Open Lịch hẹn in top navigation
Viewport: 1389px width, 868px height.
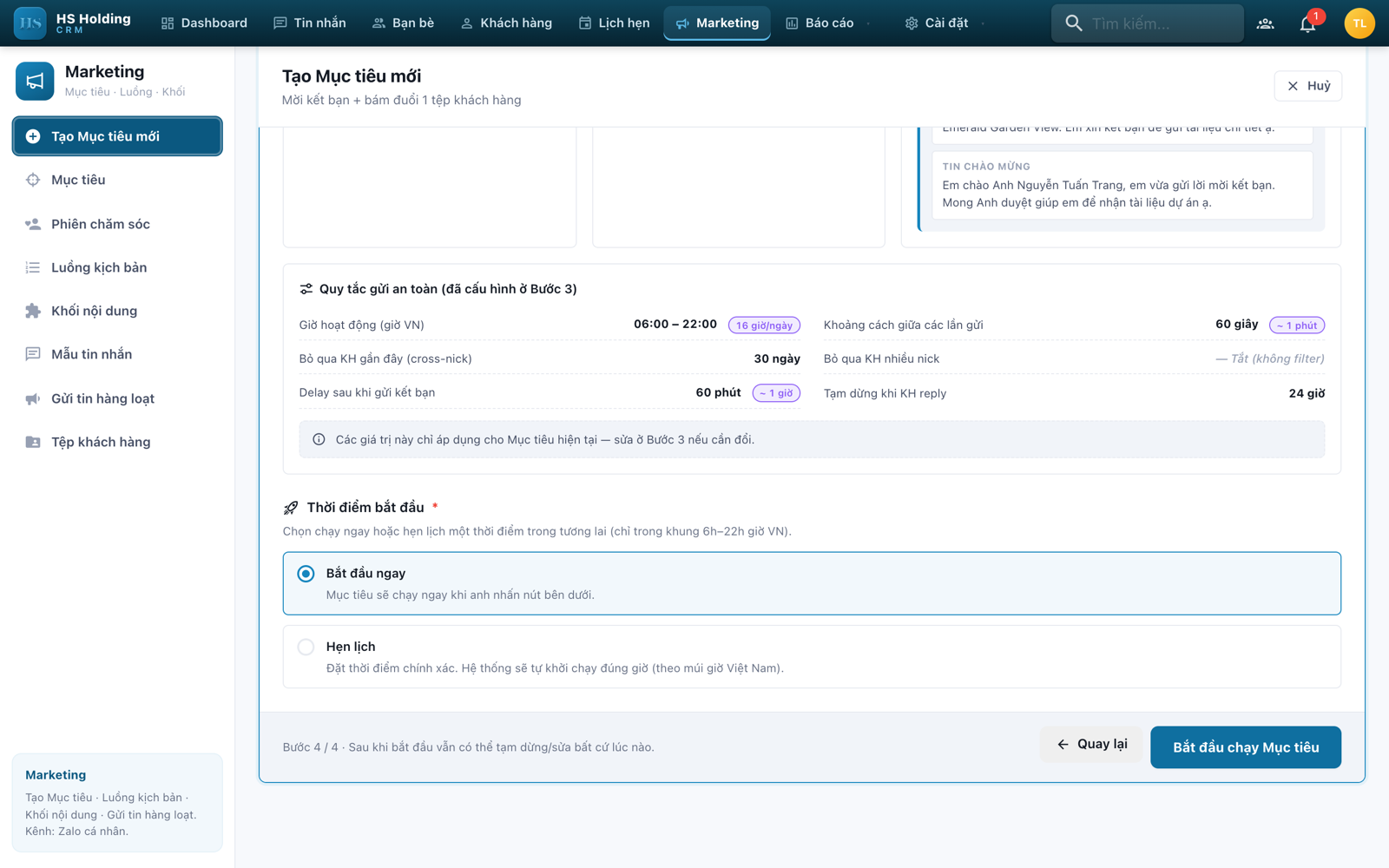click(614, 23)
